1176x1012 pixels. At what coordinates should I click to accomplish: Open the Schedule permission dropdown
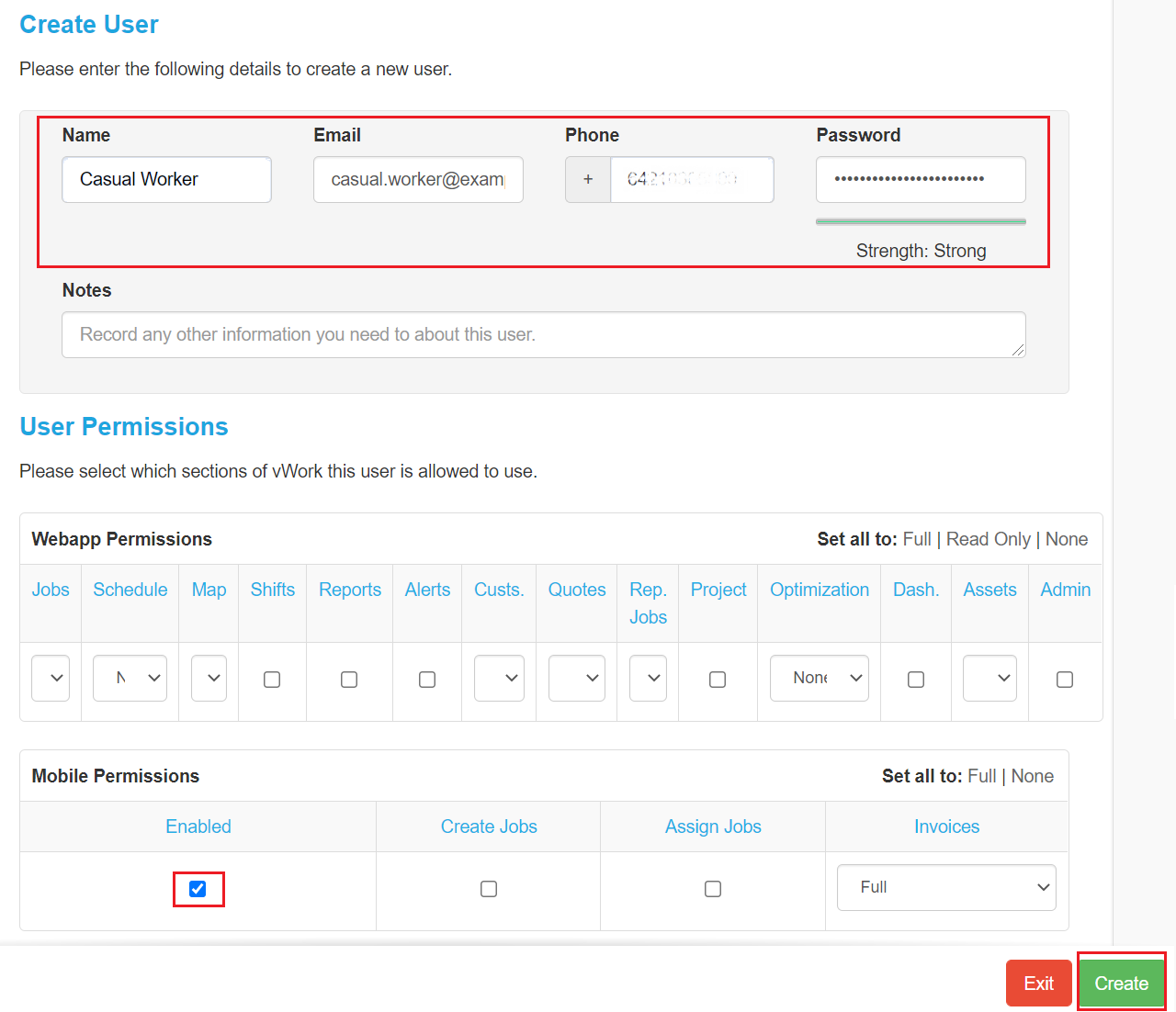(x=130, y=678)
